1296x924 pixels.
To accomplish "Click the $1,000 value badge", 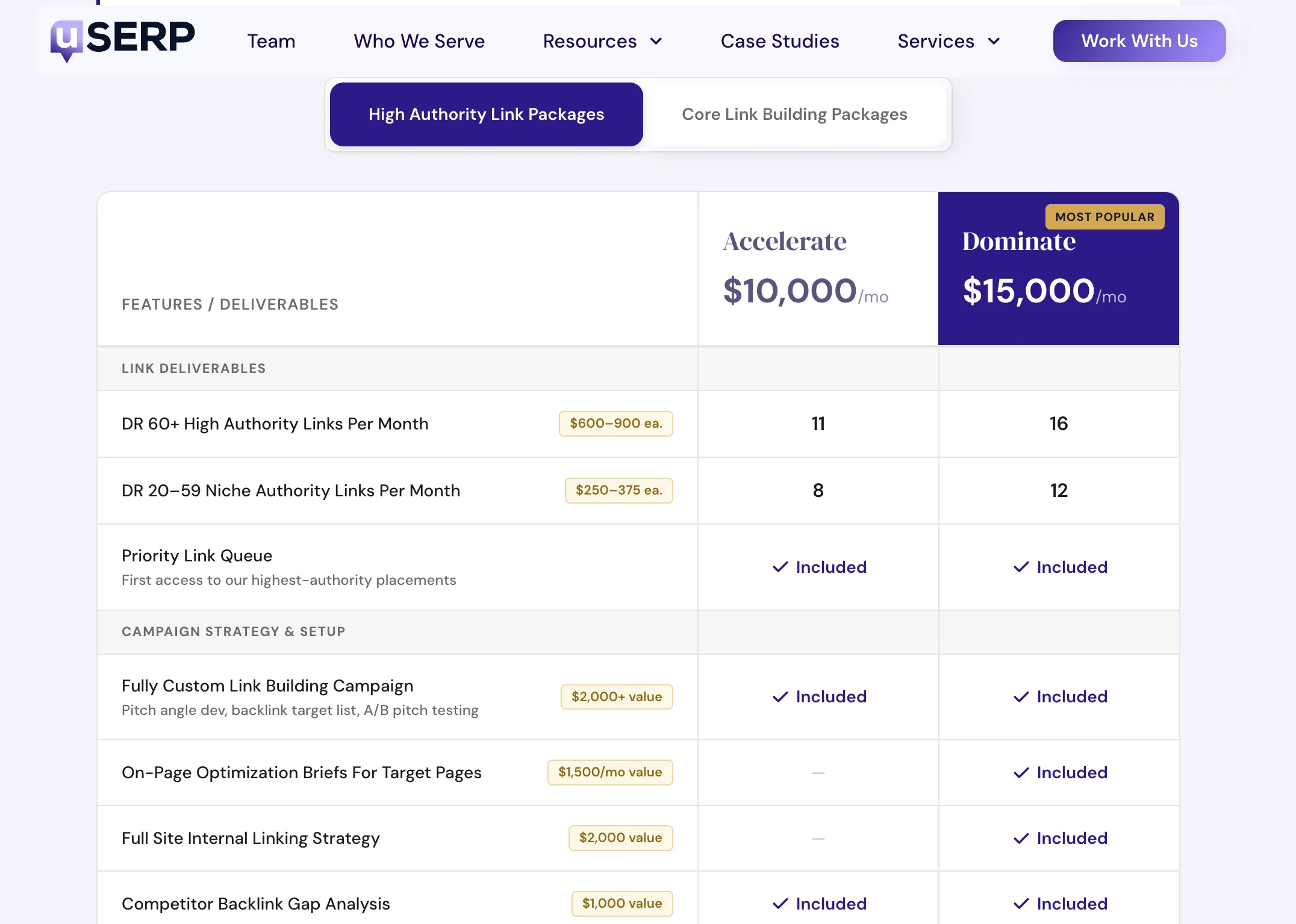I will [622, 904].
